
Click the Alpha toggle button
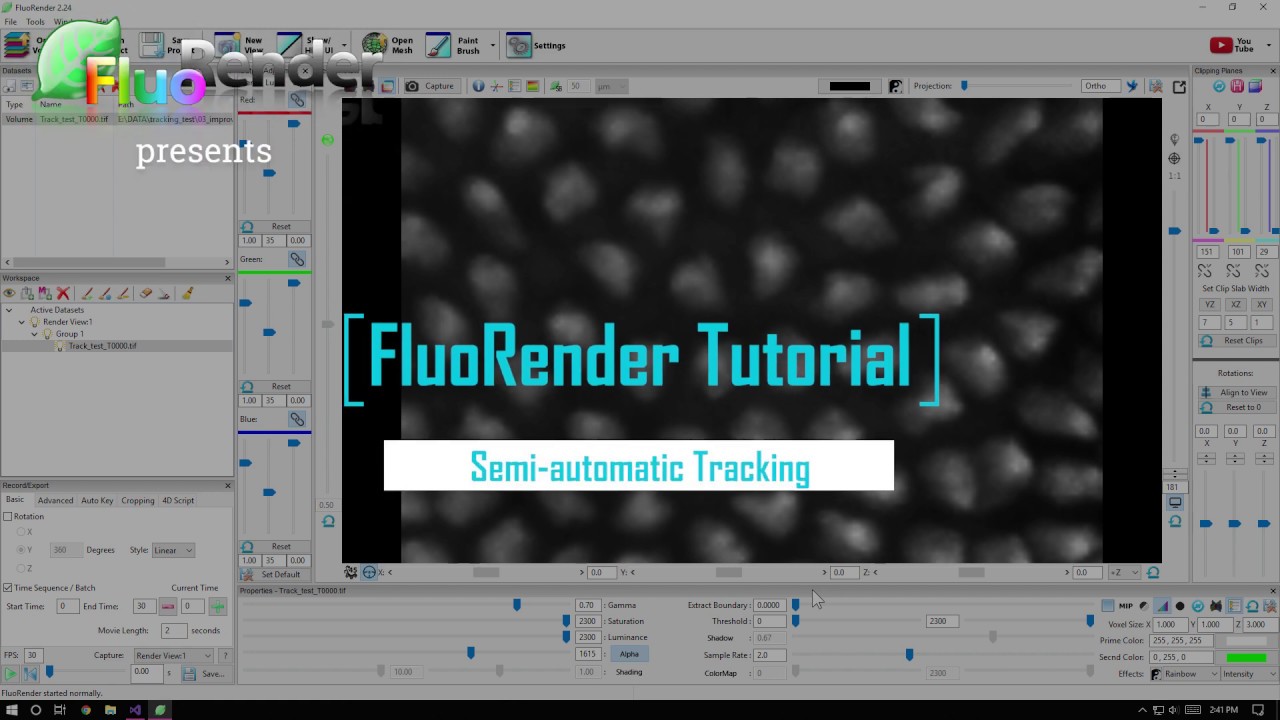[x=629, y=654]
